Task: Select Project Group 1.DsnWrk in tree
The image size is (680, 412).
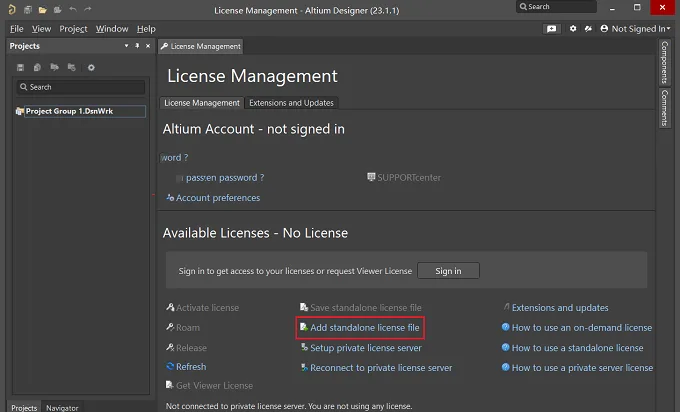Action: point(69,111)
